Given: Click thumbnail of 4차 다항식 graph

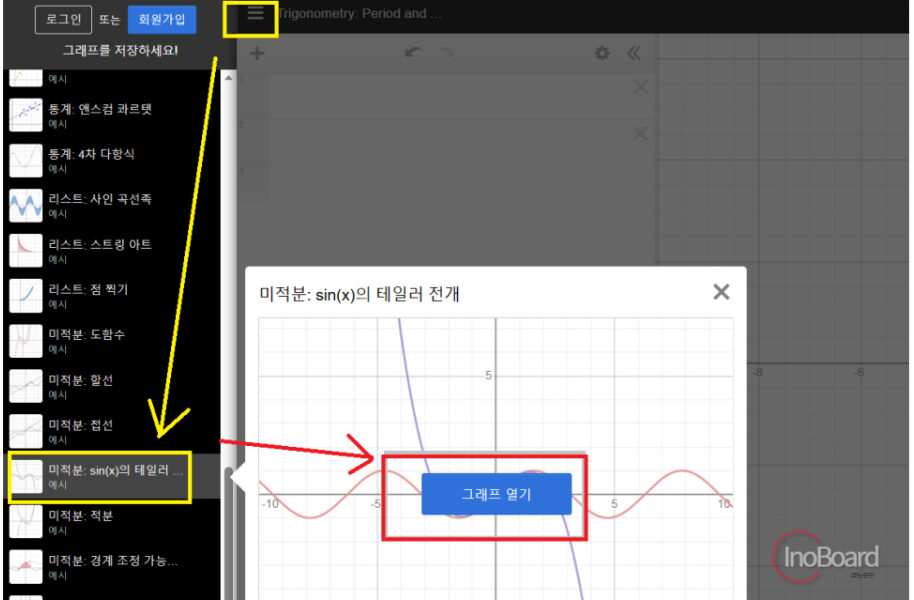Looking at the screenshot, I should click(26, 160).
